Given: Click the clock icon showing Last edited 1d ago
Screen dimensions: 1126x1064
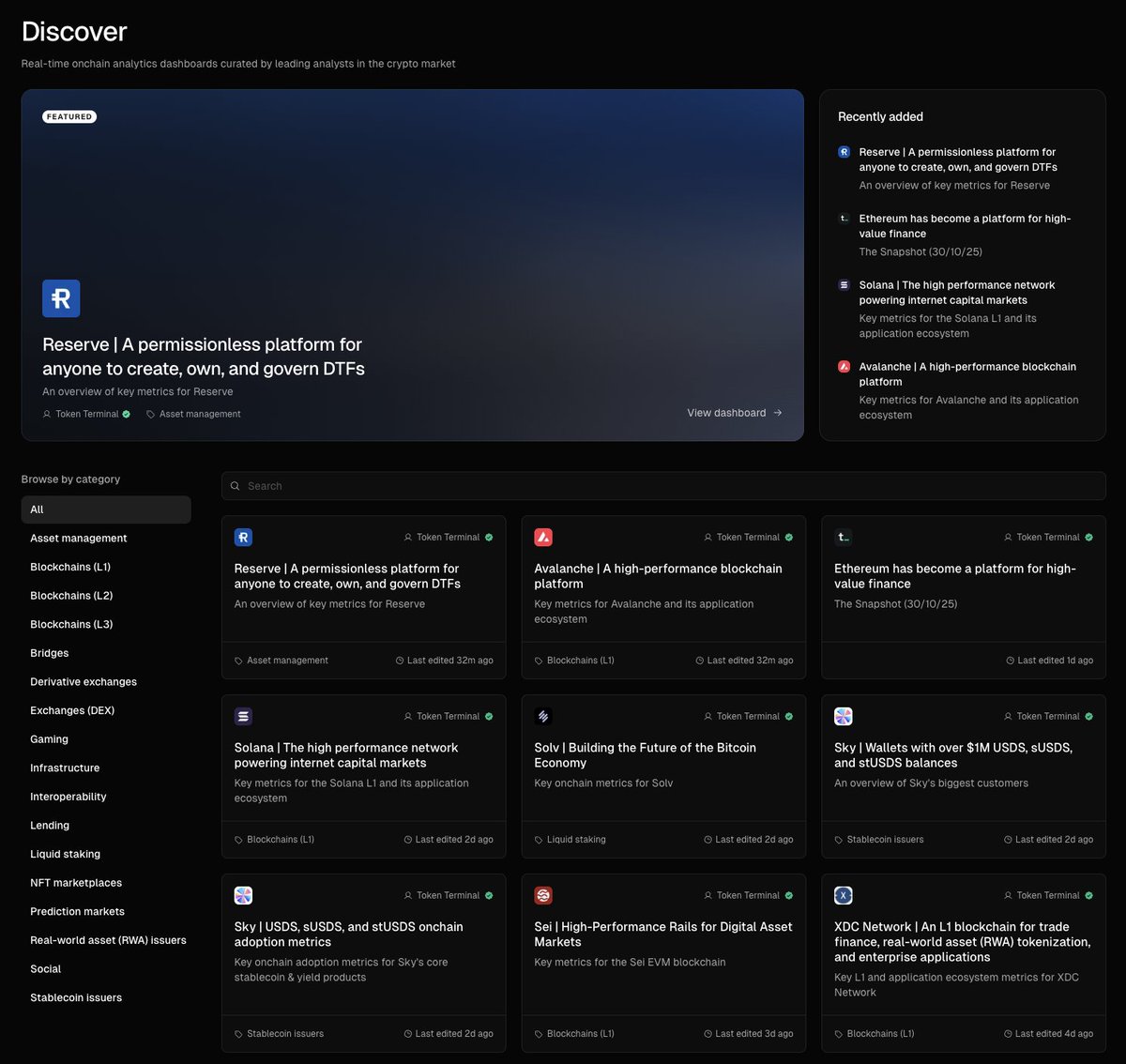Looking at the screenshot, I should tap(1012, 661).
